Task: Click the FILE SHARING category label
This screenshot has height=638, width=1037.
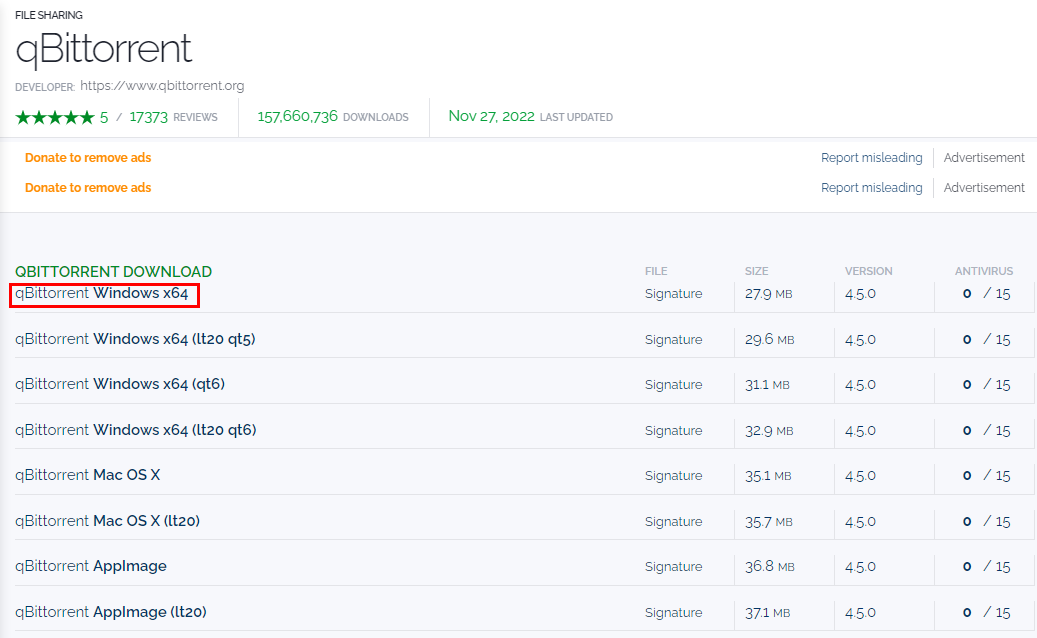Action: point(49,15)
